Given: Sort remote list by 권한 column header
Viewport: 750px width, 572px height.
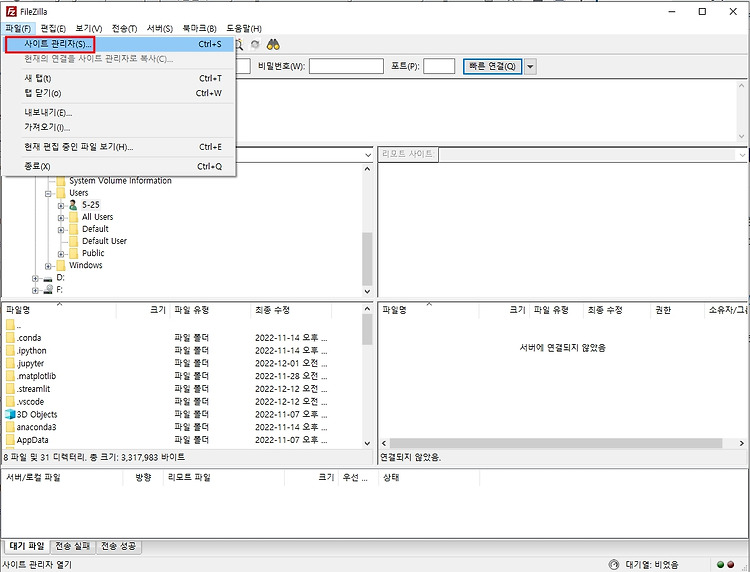Looking at the screenshot, I should tap(677, 310).
